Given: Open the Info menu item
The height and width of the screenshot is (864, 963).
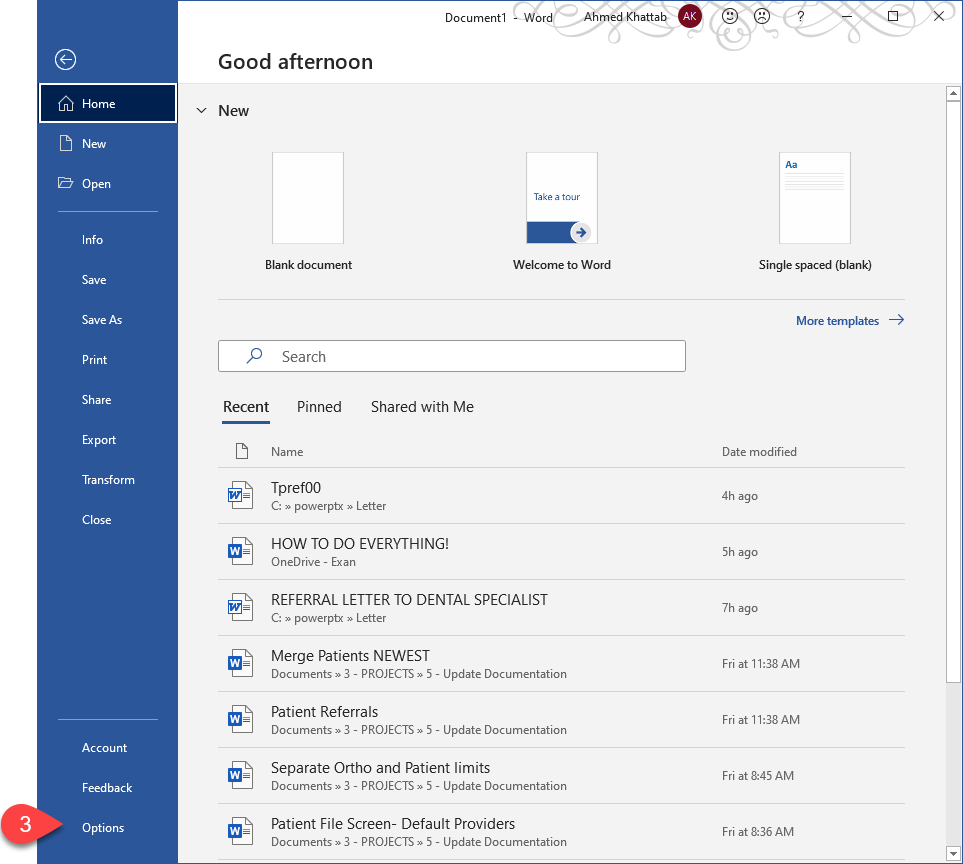Looking at the screenshot, I should [x=92, y=239].
